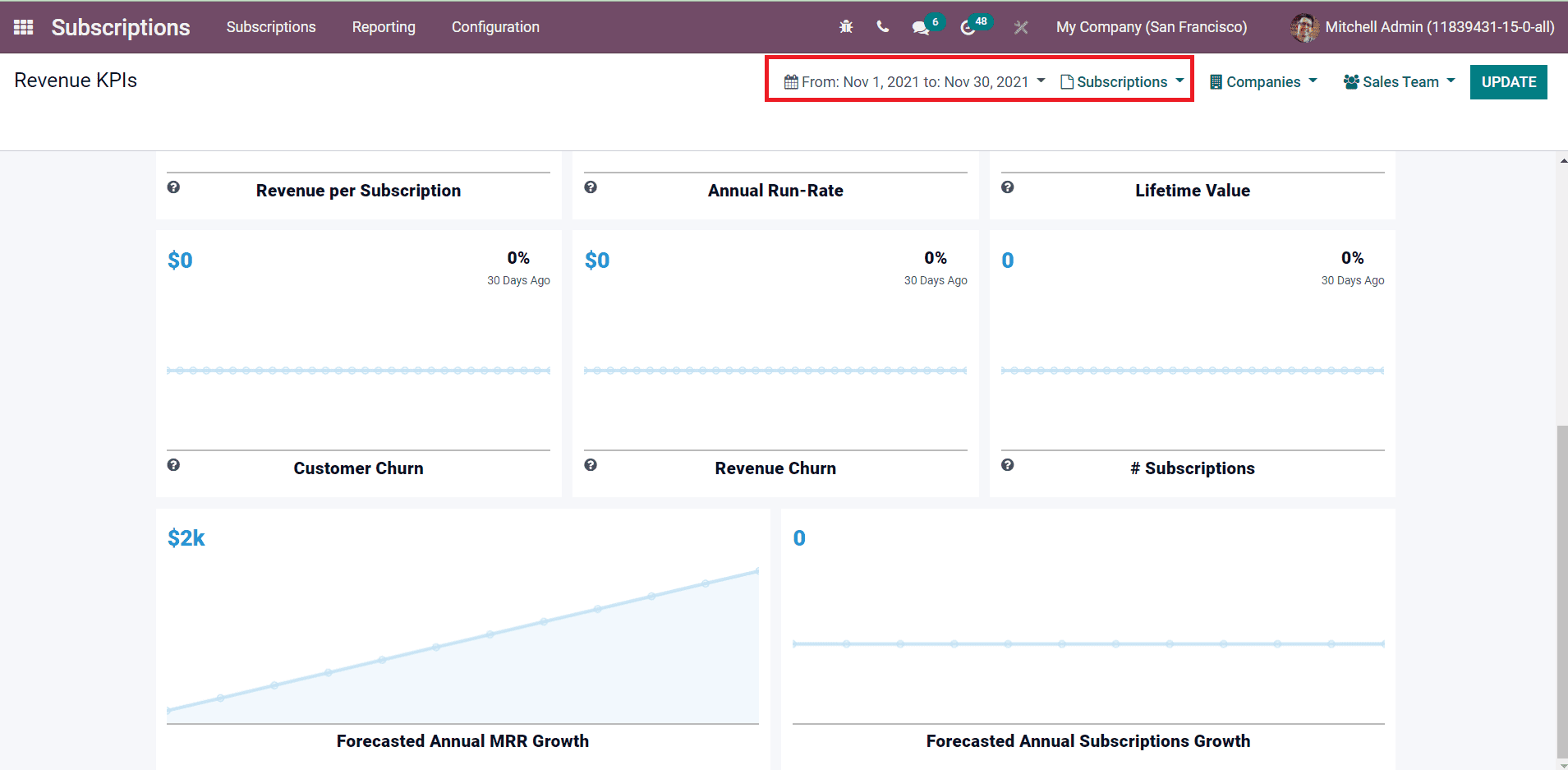View the 48 pending activities clock
1568x770 pixels.
pos(968,26)
